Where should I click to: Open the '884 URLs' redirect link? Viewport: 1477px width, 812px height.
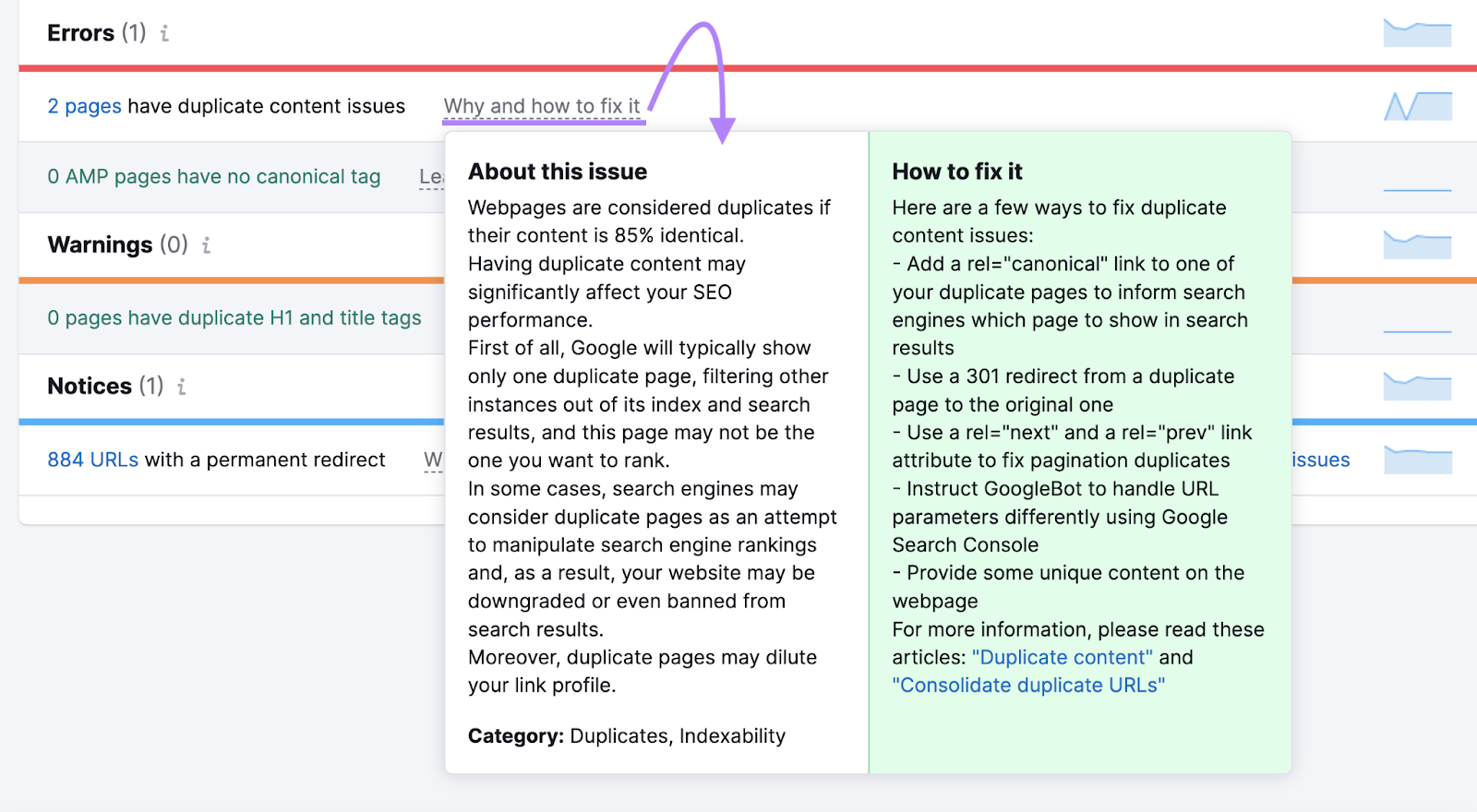[92, 460]
